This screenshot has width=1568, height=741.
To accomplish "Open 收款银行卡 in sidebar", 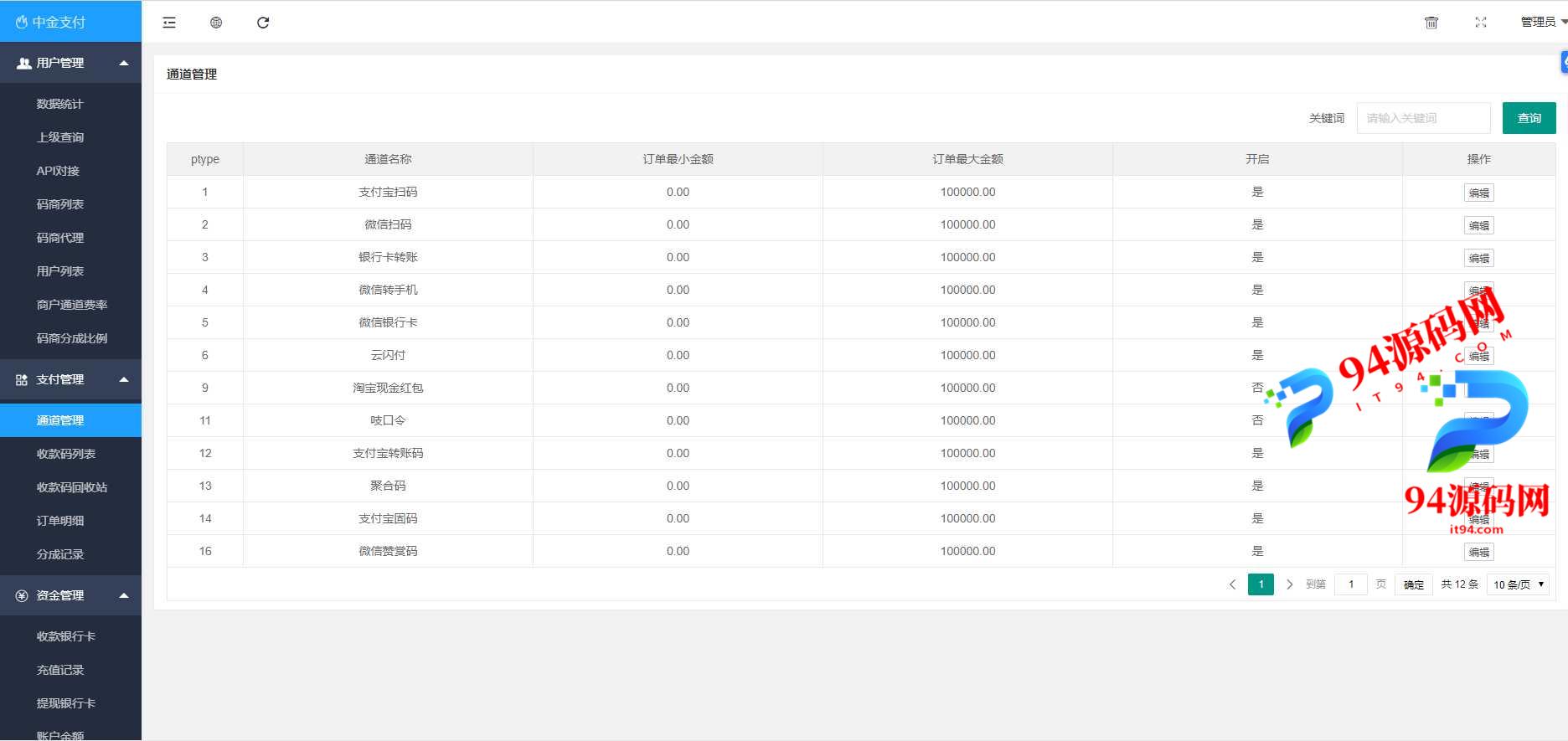I will (x=66, y=636).
